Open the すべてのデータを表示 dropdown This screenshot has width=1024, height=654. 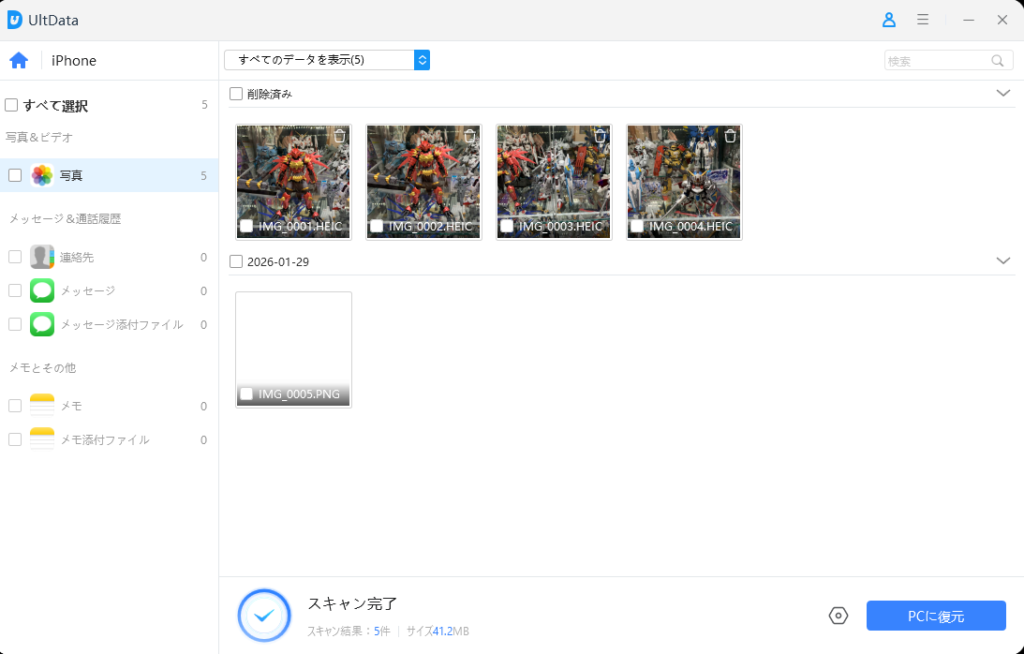tap(326, 60)
